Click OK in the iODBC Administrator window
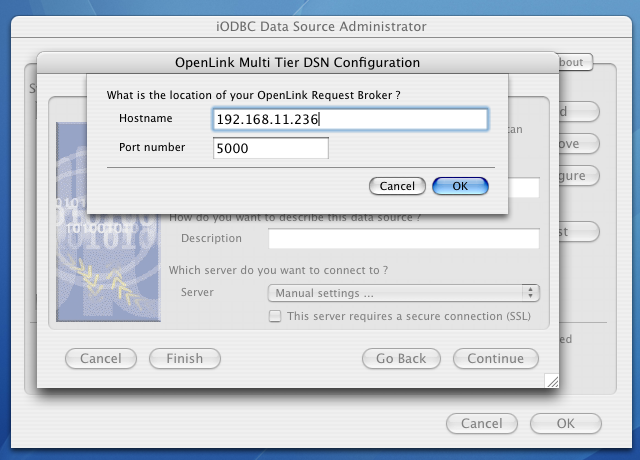Screen dimensions: 640x460 click(x=566, y=423)
